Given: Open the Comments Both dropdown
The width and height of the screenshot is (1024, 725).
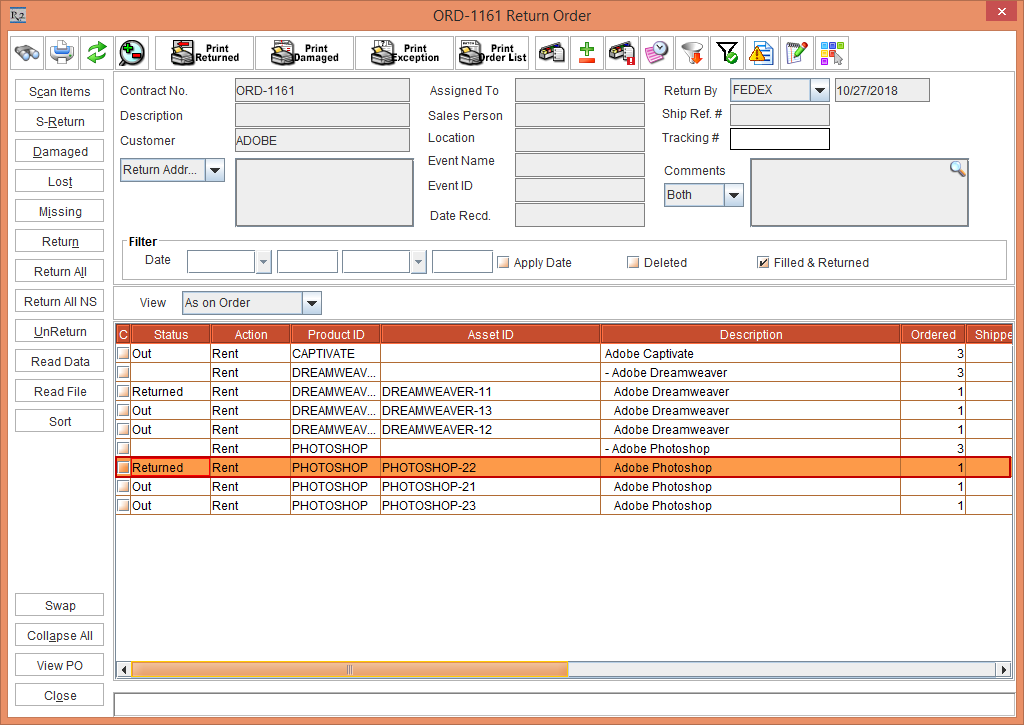Looking at the screenshot, I should tap(734, 195).
